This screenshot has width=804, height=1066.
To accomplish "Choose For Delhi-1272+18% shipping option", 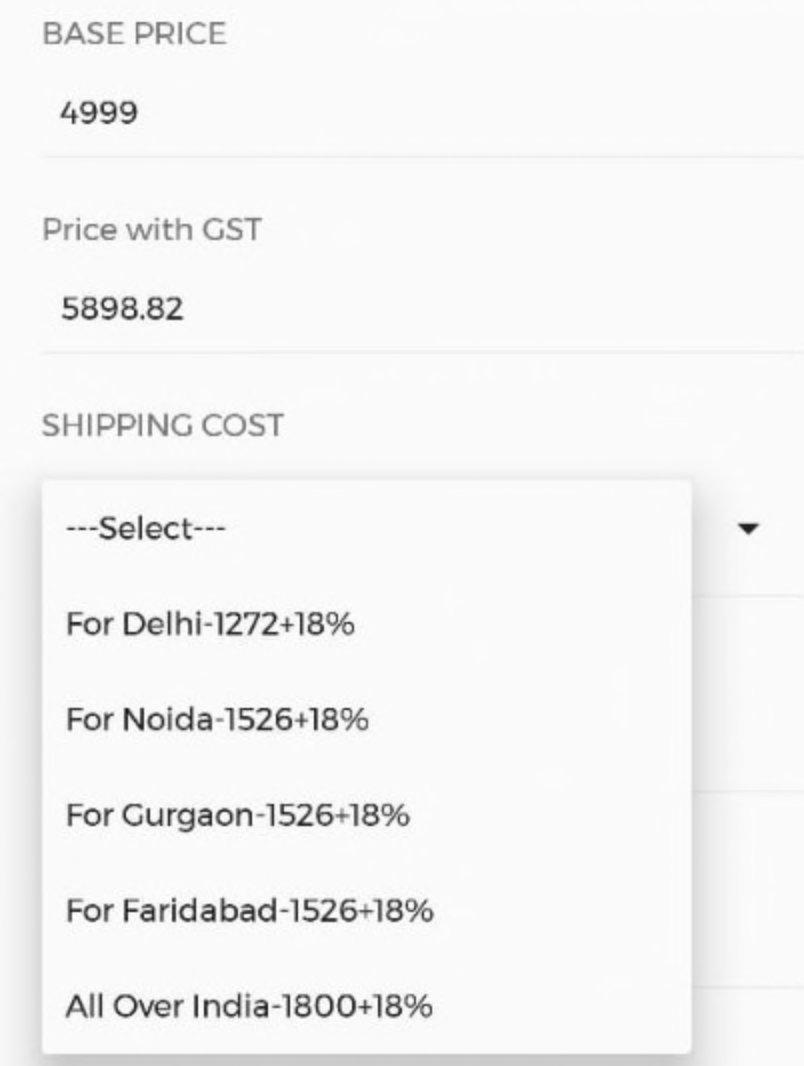I will (x=367, y=623).
